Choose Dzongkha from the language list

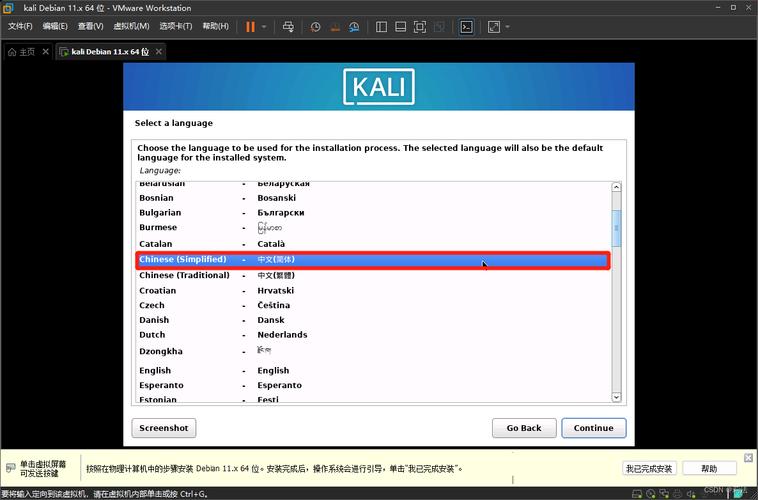(x=371, y=351)
